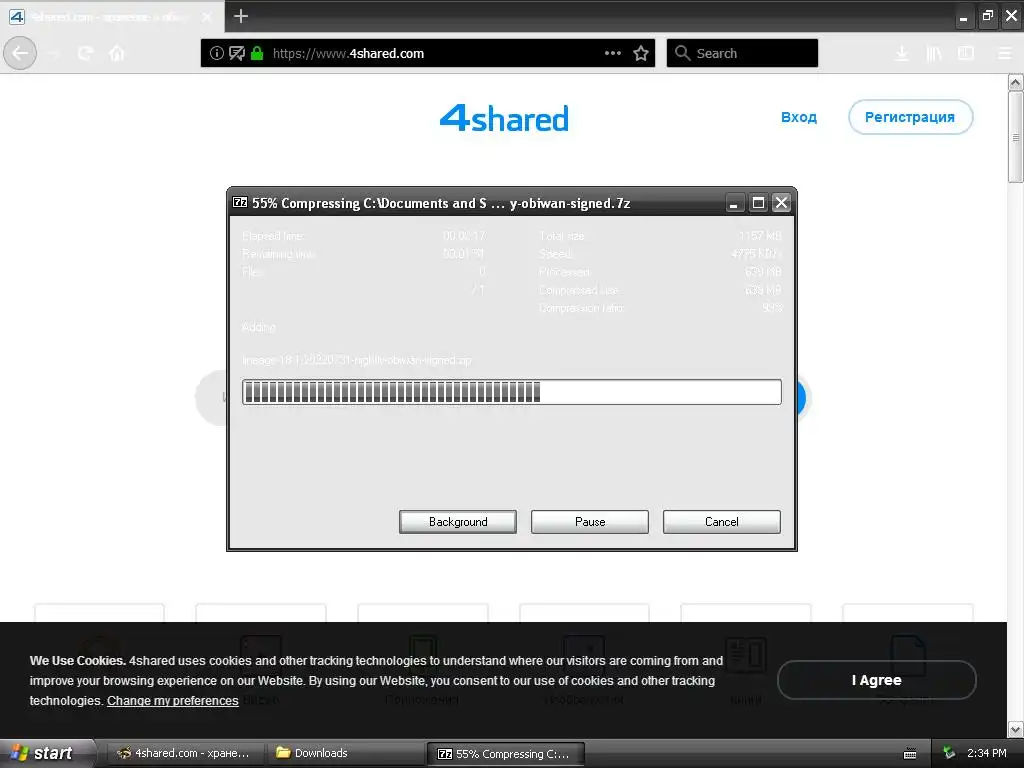Image resolution: width=1024 pixels, height=768 pixels.
Task: Open the Вход login link
Action: (799, 118)
